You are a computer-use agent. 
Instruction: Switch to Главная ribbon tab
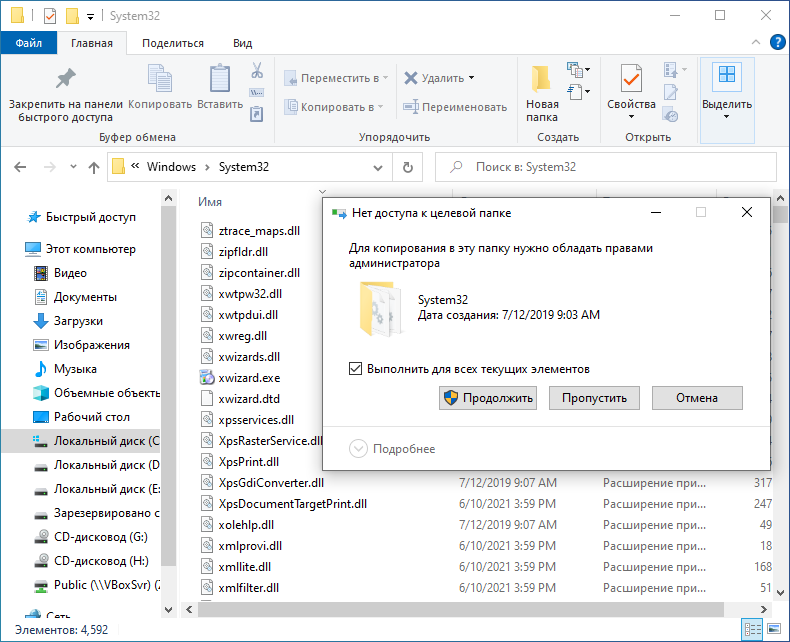92,43
